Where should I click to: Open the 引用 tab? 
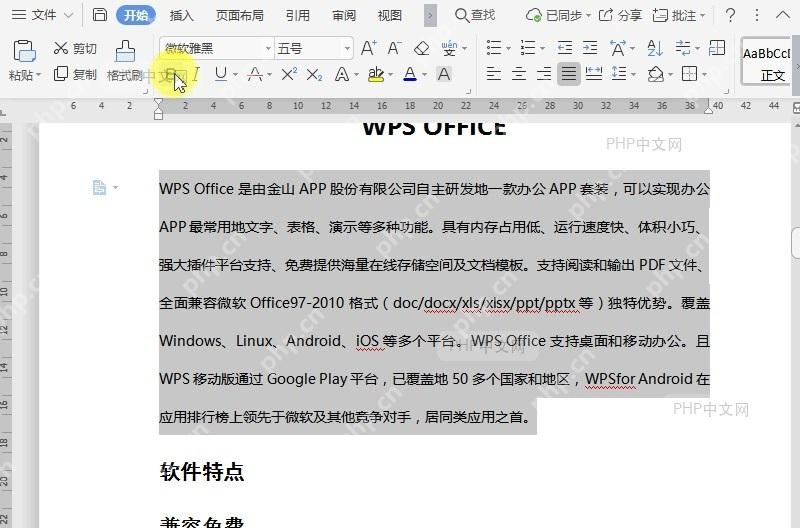[297, 16]
